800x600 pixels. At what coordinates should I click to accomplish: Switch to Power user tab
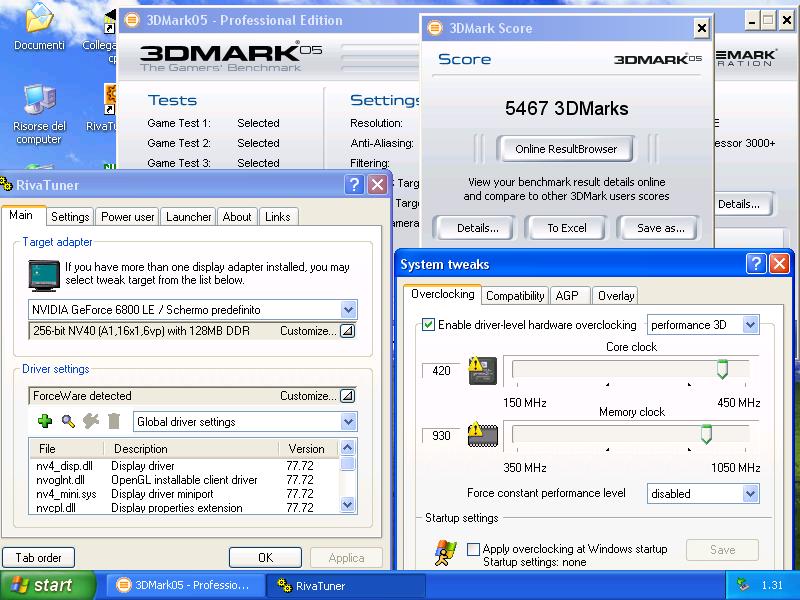pyautogui.click(x=128, y=217)
